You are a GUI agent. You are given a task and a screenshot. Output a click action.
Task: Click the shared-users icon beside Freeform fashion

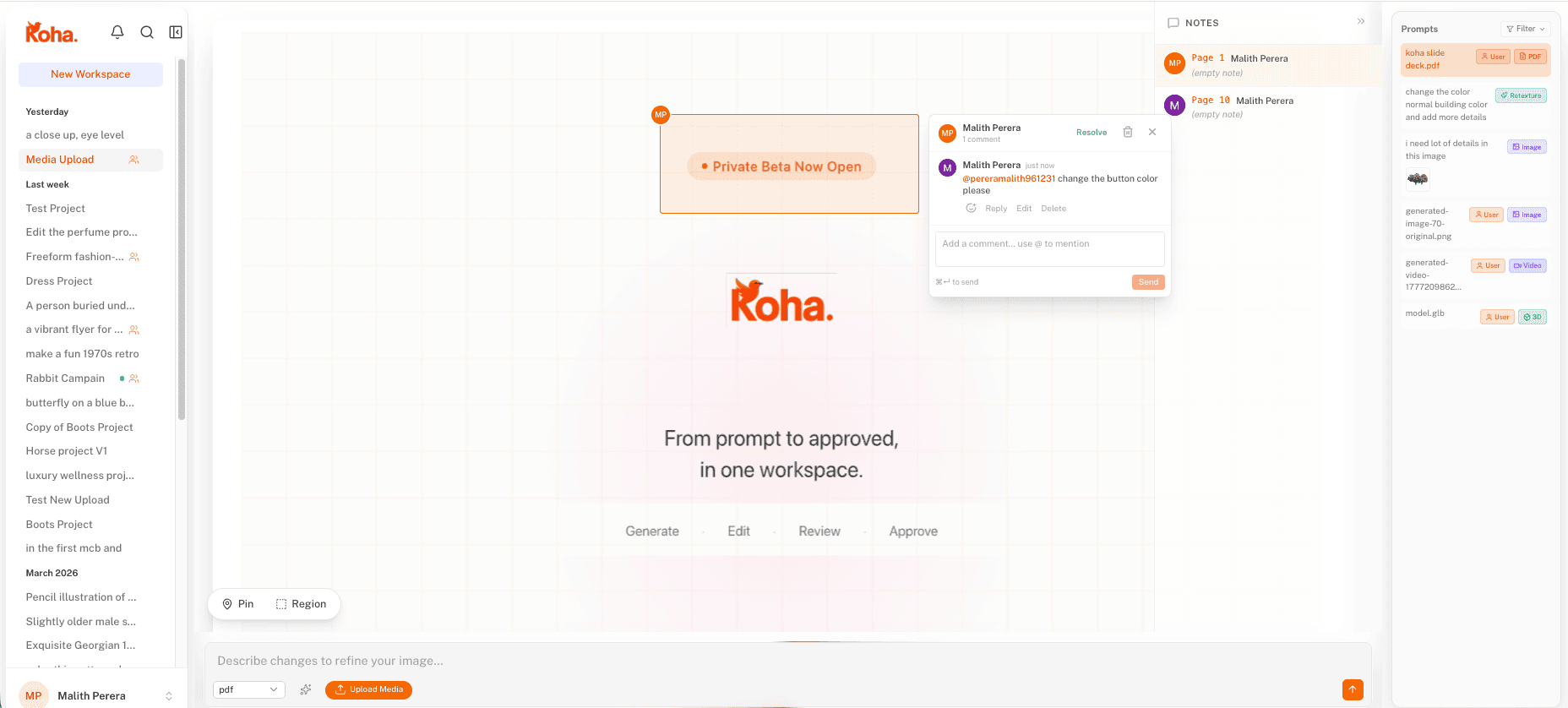(133, 257)
